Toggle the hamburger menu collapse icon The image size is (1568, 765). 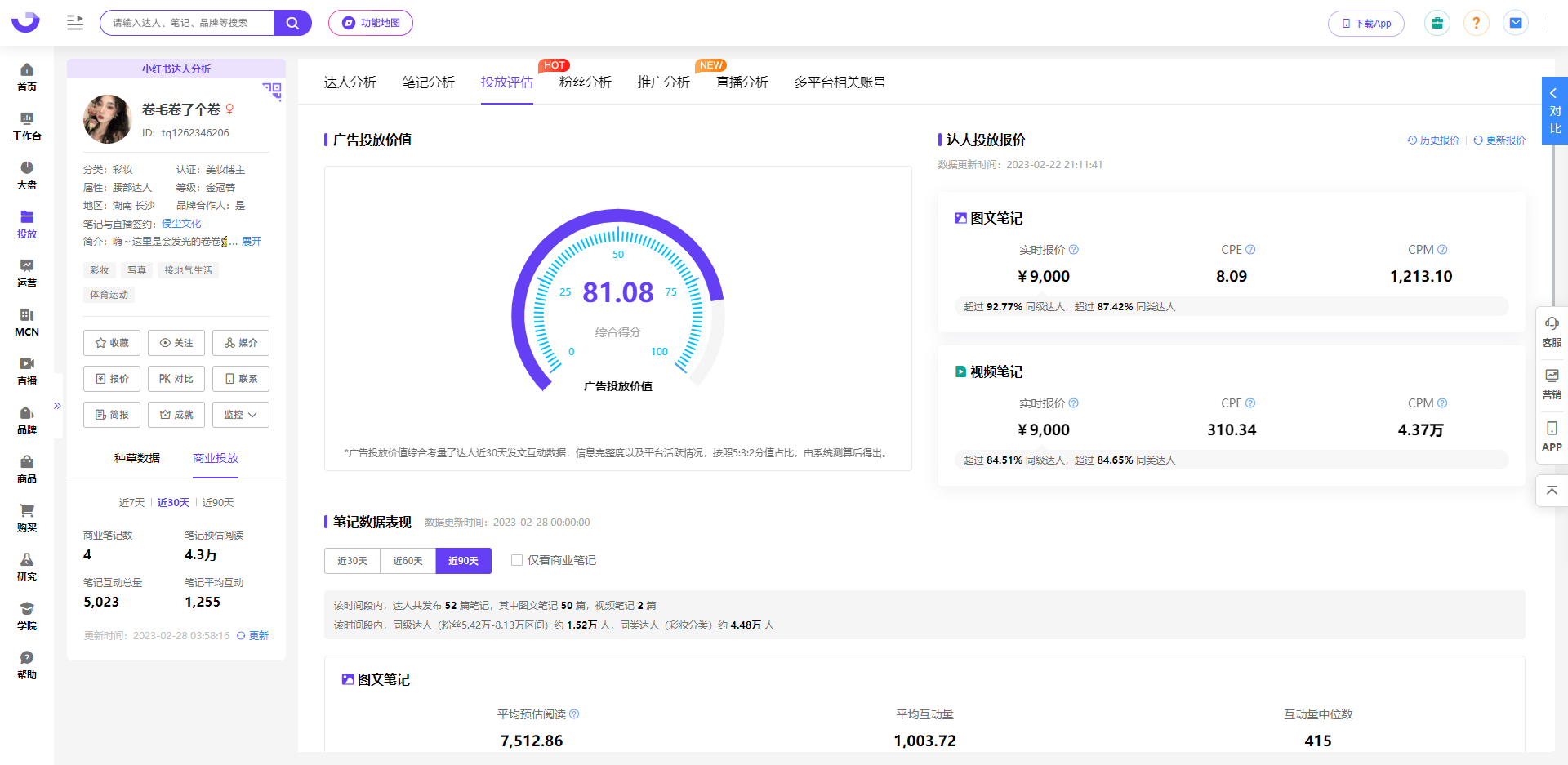click(x=75, y=23)
